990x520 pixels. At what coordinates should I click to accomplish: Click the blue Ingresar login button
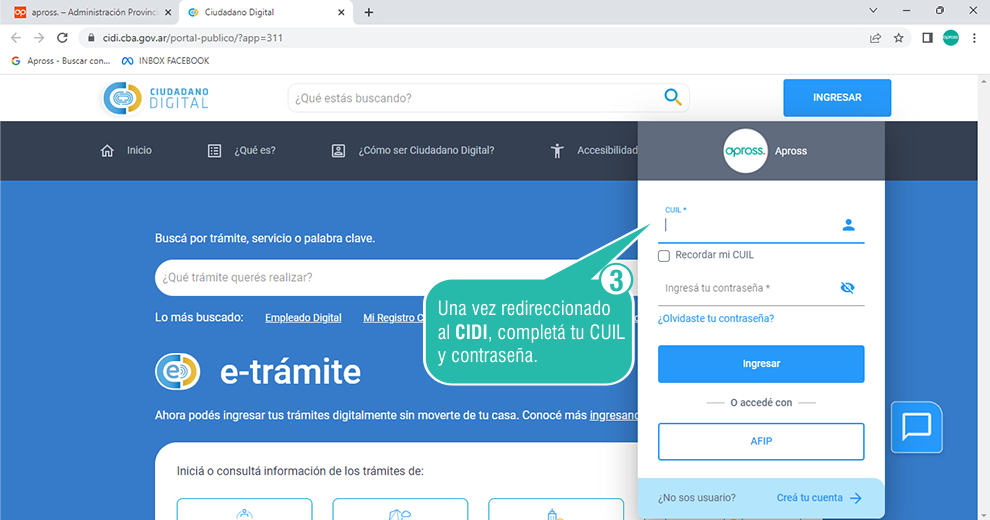pos(761,364)
